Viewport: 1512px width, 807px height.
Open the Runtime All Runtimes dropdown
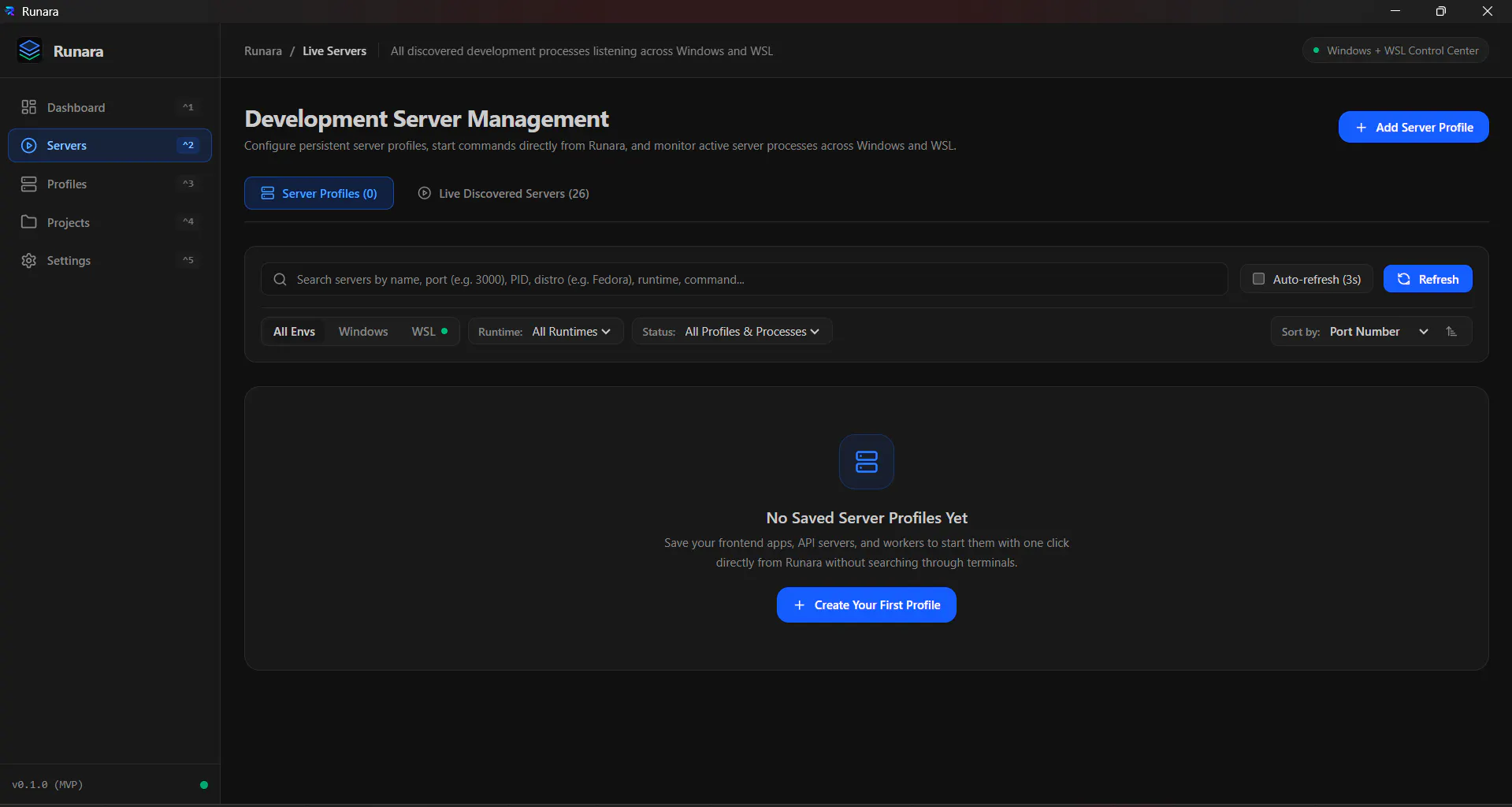click(x=545, y=332)
